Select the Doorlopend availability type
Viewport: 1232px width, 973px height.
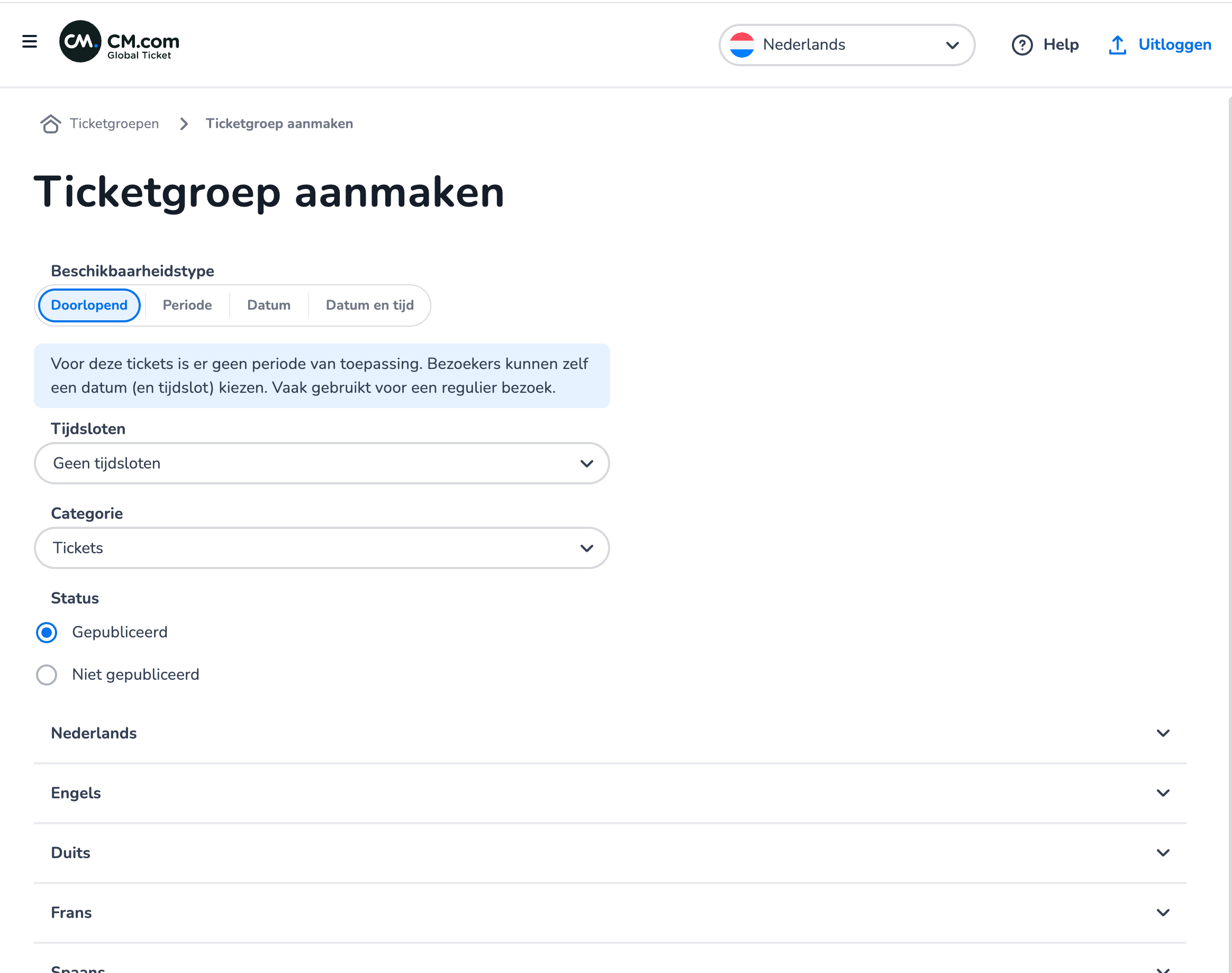tap(89, 305)
